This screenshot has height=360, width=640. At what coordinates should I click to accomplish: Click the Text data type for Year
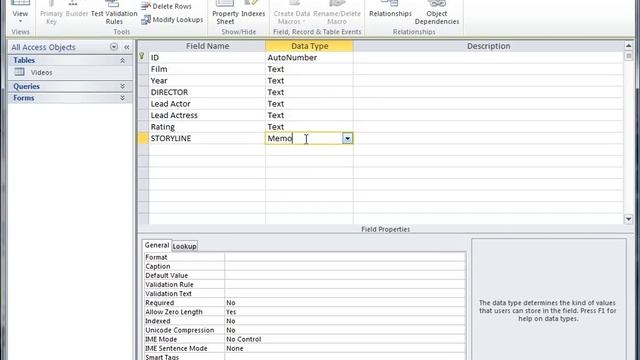pyautogui.click(x=309, y=80)
